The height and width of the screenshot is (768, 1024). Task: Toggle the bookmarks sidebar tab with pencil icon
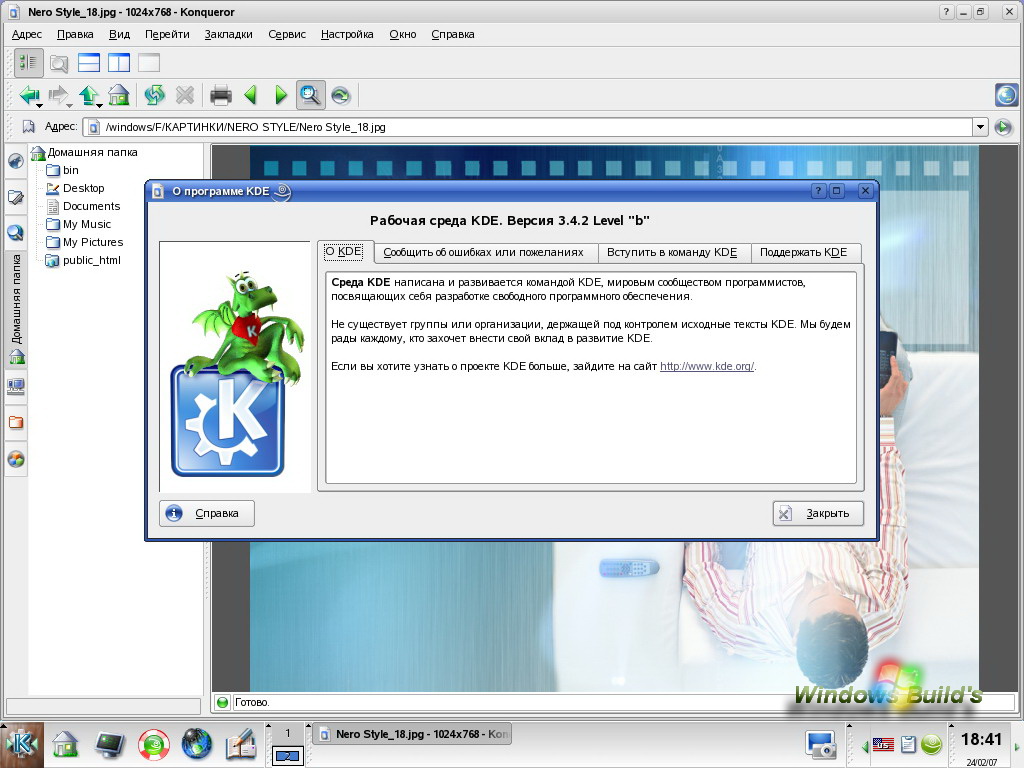16,197
